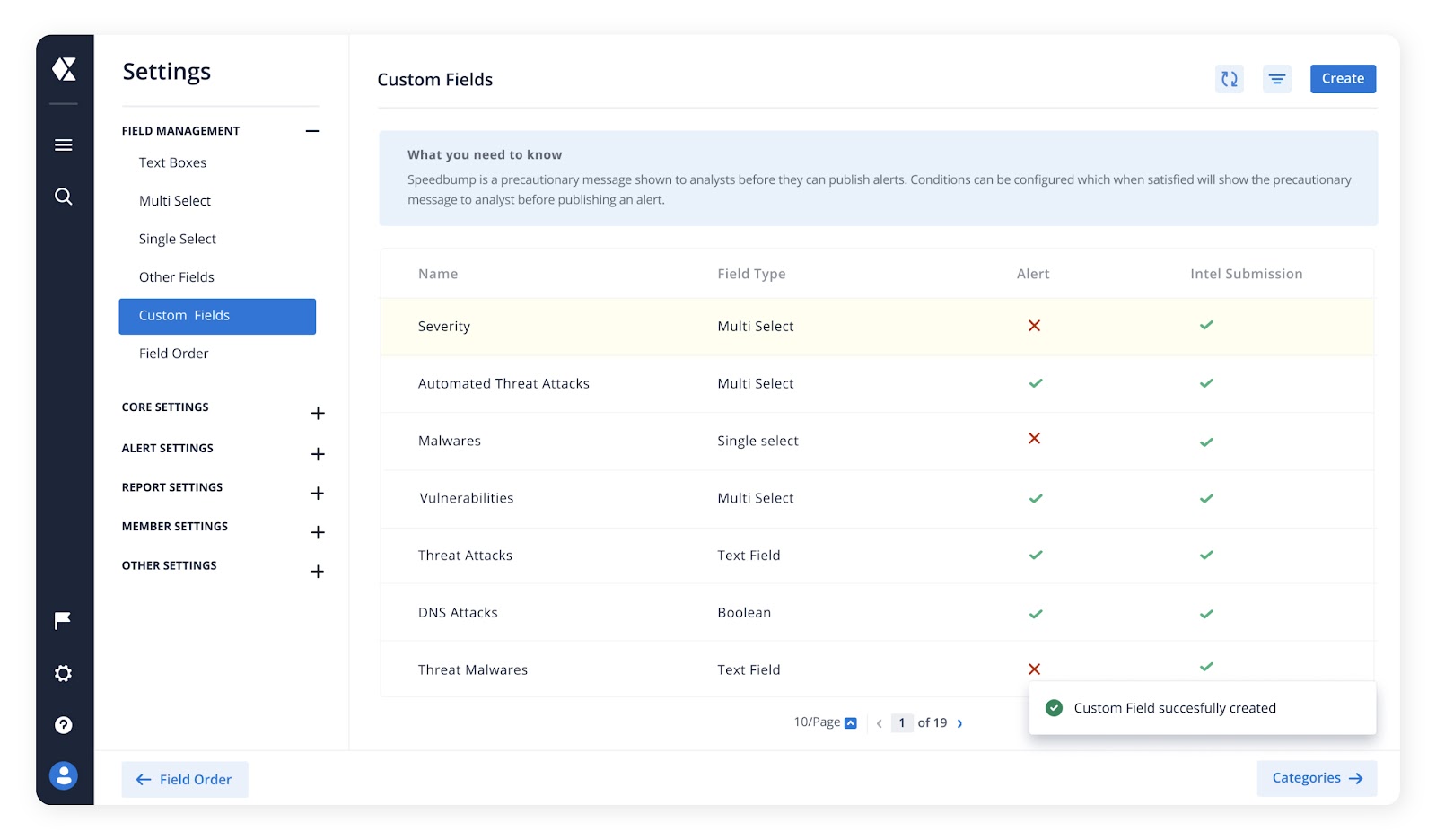Click the search icon in sidebar
The height and width of the screenshot is (840, 1436).
[x=64, y=197]
